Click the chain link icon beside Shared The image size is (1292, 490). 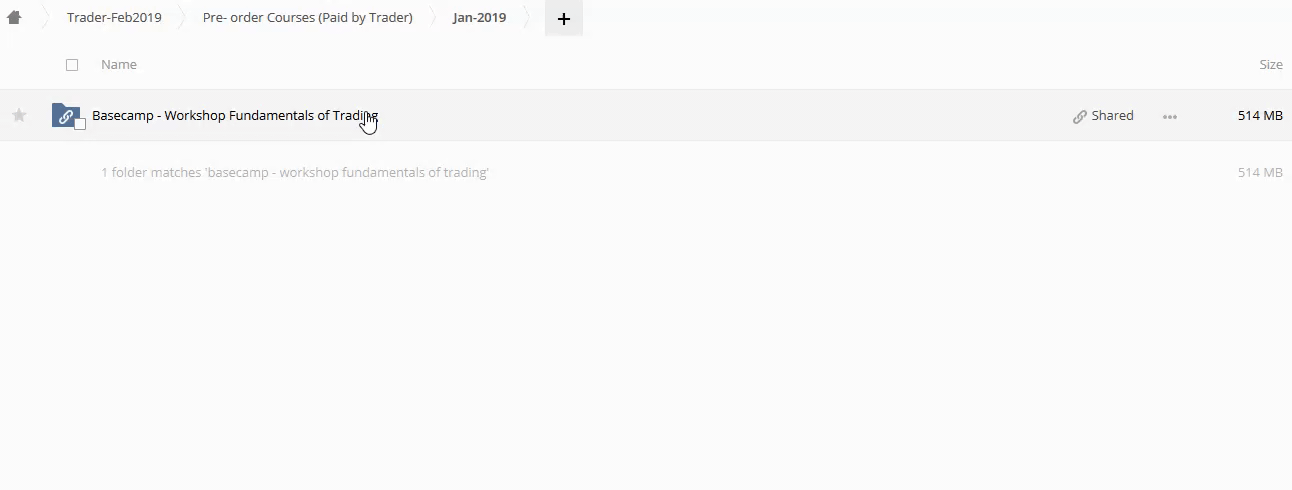1080,116
